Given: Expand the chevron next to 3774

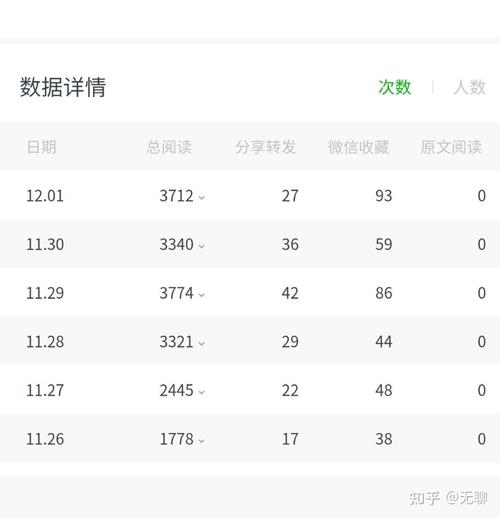Looking at the screenshot, I should (201, 295).
